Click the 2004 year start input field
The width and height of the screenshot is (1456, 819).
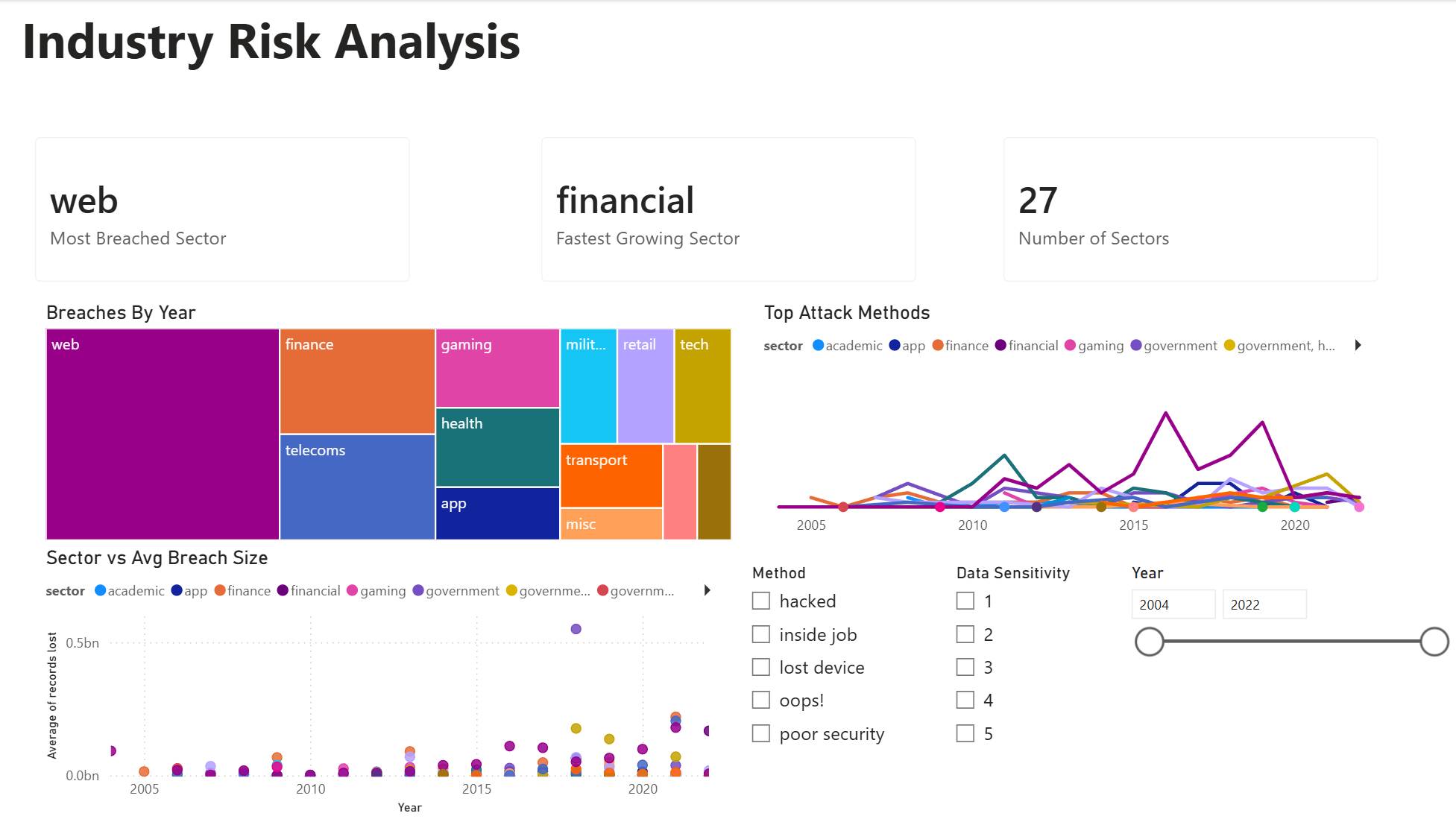point(1173,604)
